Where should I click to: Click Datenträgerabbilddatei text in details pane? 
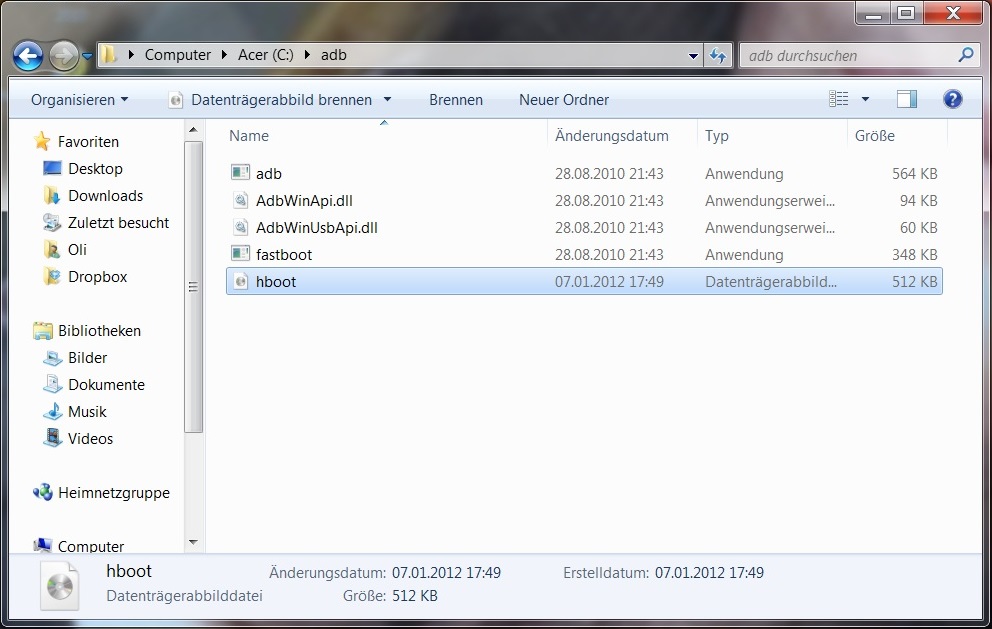tap(184, 596)
